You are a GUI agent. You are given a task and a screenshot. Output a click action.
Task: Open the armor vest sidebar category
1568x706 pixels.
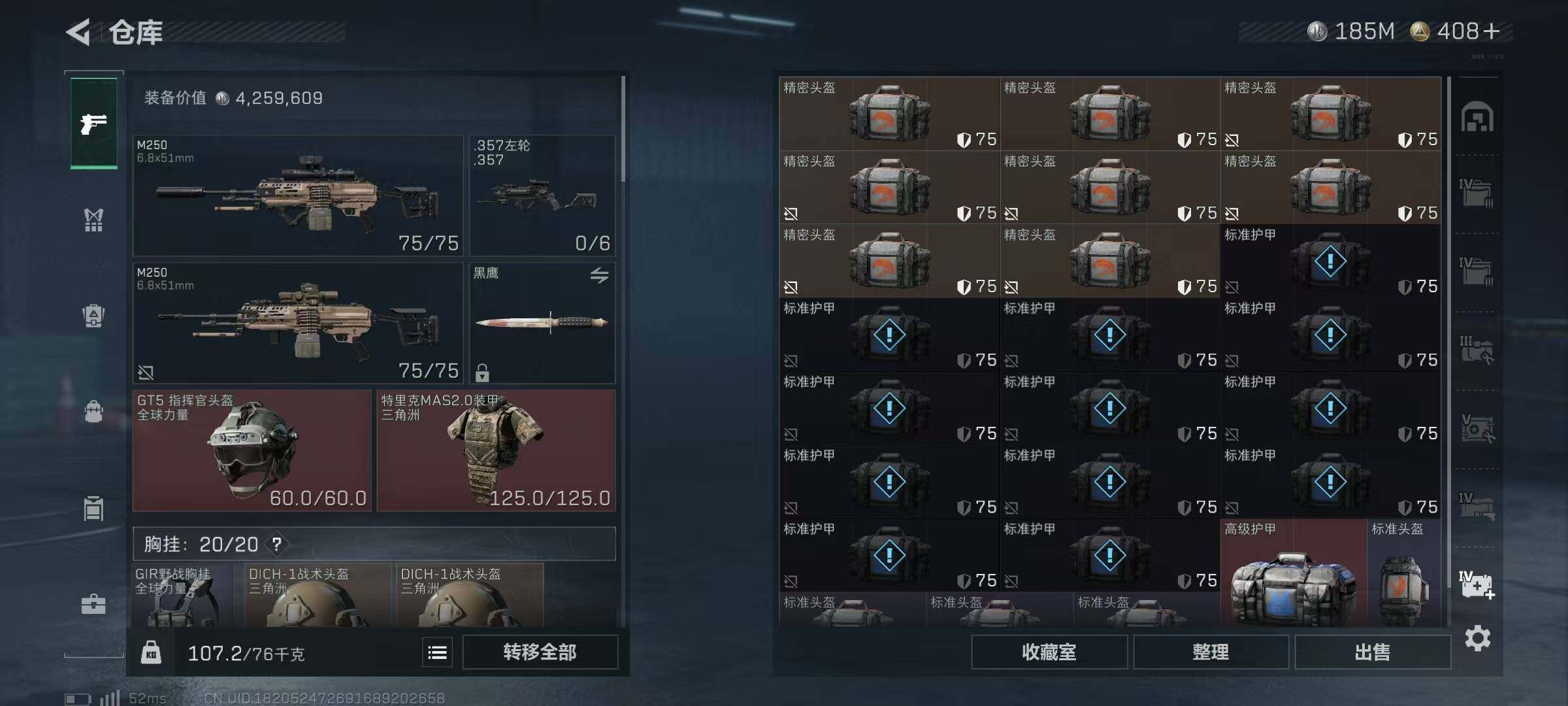tap(93, 220)
